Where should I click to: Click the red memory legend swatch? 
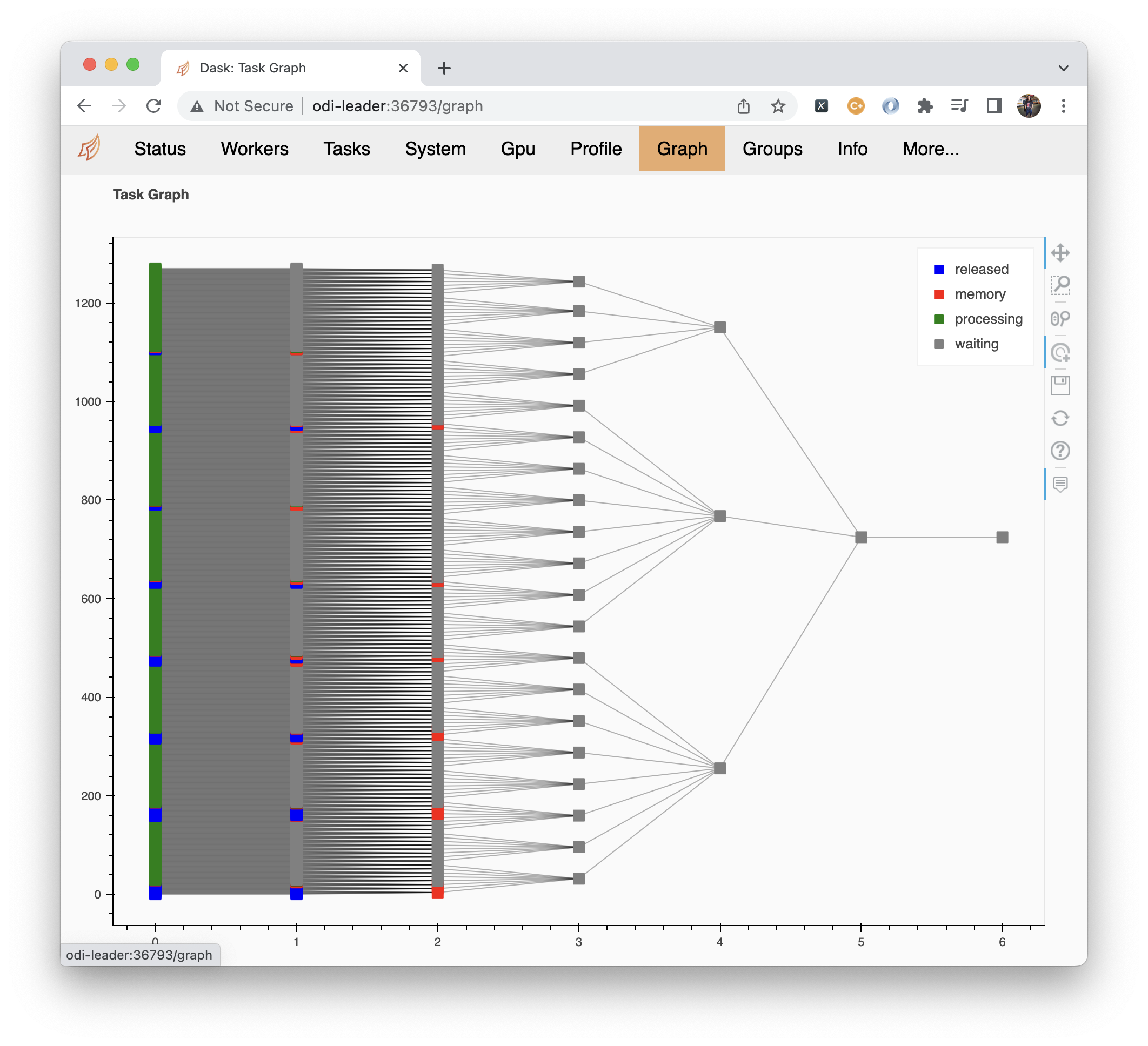pos(938,294)
